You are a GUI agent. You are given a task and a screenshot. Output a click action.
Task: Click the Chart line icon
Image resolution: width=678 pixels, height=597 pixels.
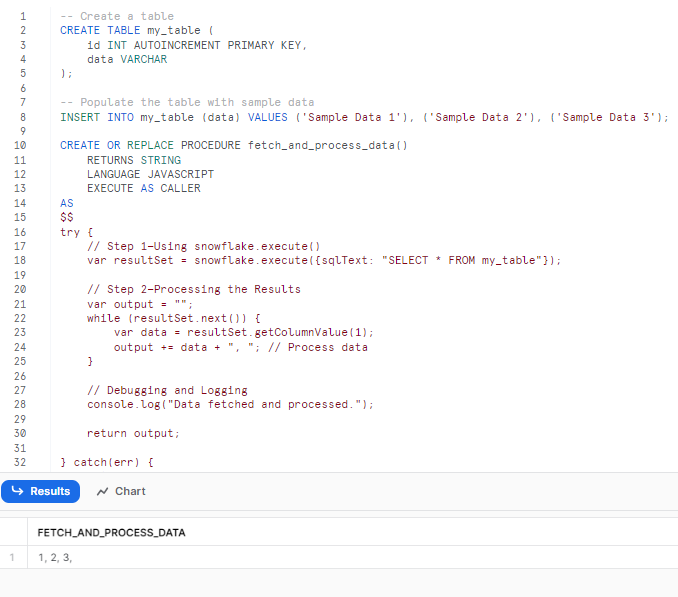[102, 492]
